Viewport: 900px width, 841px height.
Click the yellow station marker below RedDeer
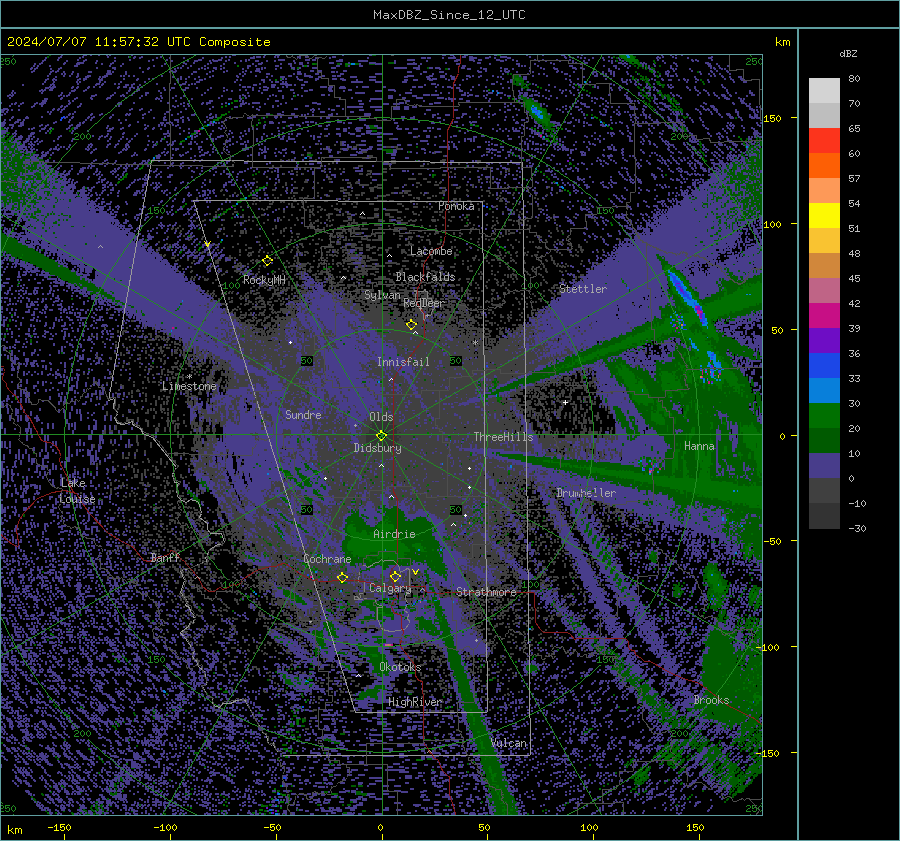411,325
